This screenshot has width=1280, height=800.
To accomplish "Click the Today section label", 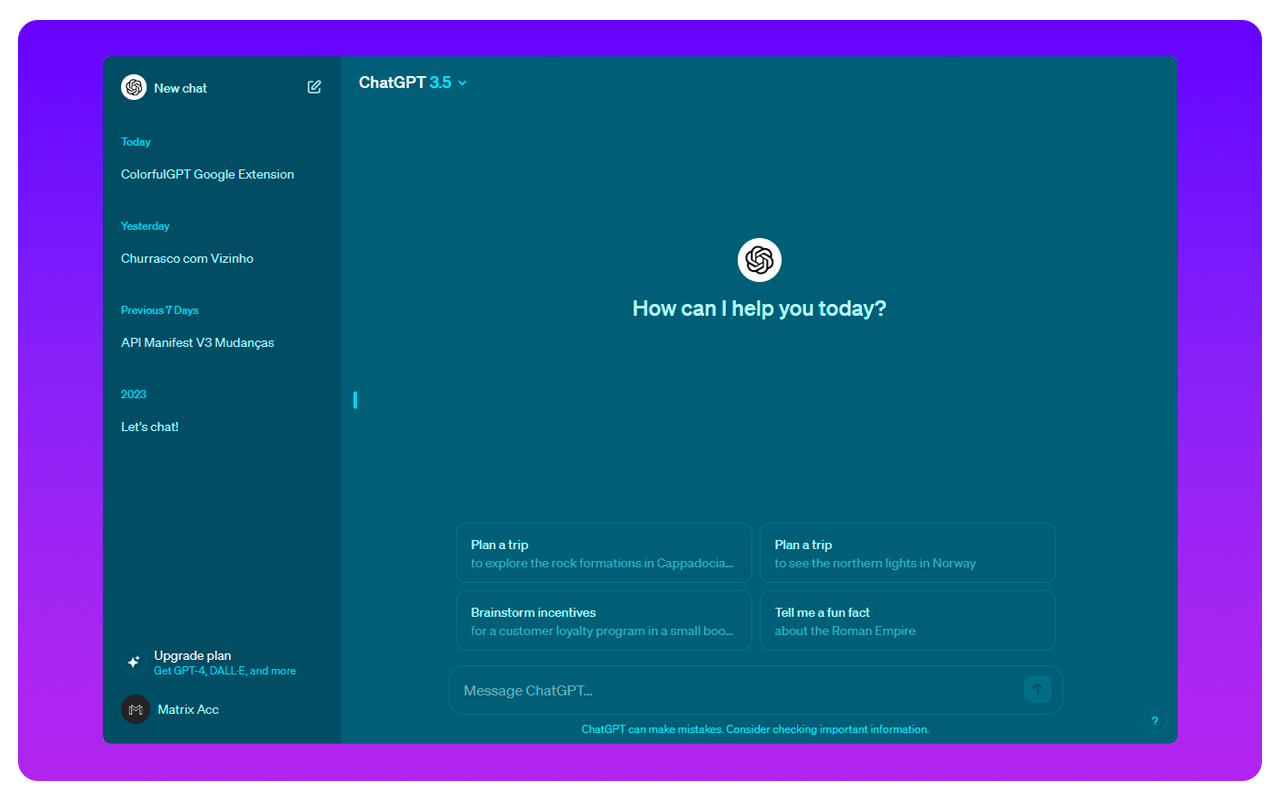I will [x=136, y=142].
